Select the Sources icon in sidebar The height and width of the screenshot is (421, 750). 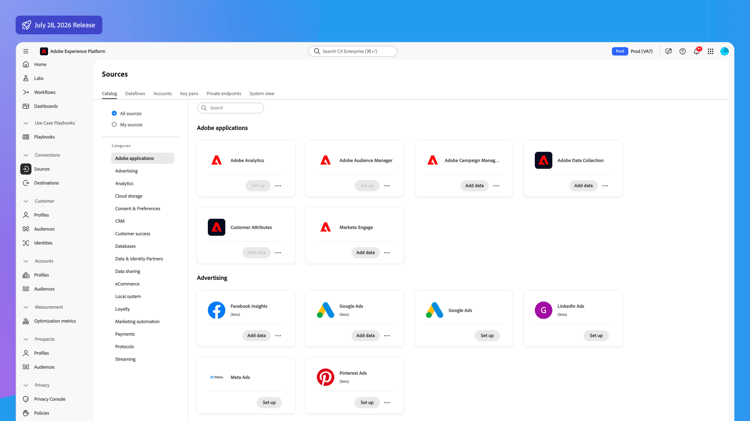click(x=26, y=169)
